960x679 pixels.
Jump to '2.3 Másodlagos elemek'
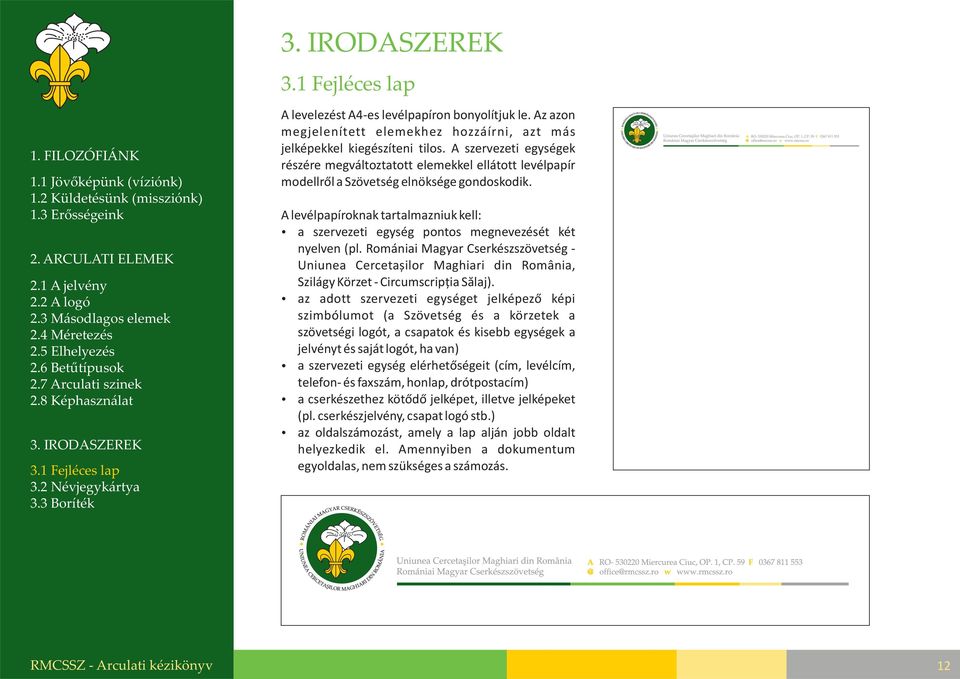coord(100,318)
